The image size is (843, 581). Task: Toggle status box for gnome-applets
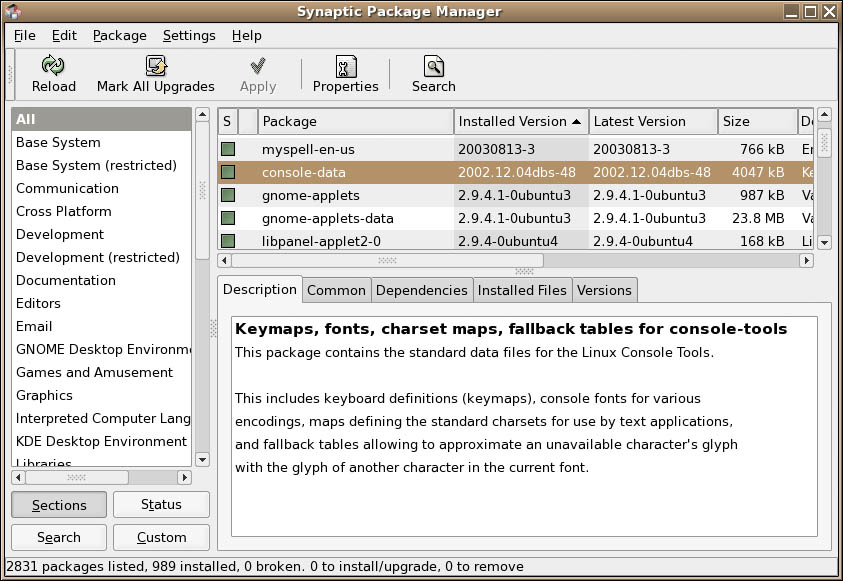pyautogui.click(x=228, y=195)
